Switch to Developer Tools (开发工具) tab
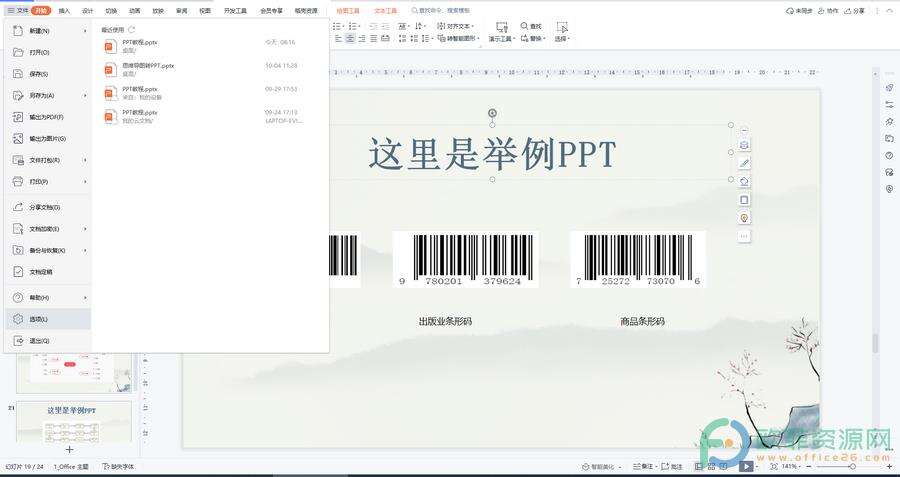Screen dimensions: 900x477 [235, 10]
